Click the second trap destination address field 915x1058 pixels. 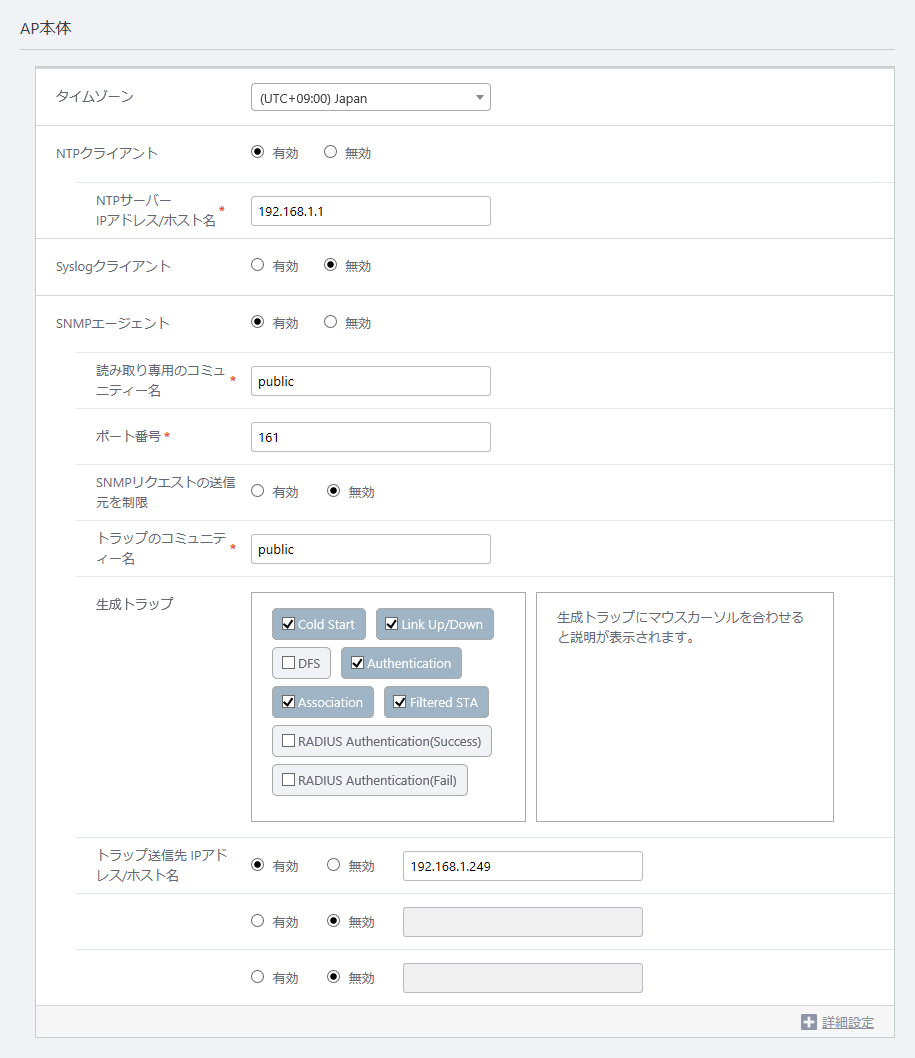point(523,922)
